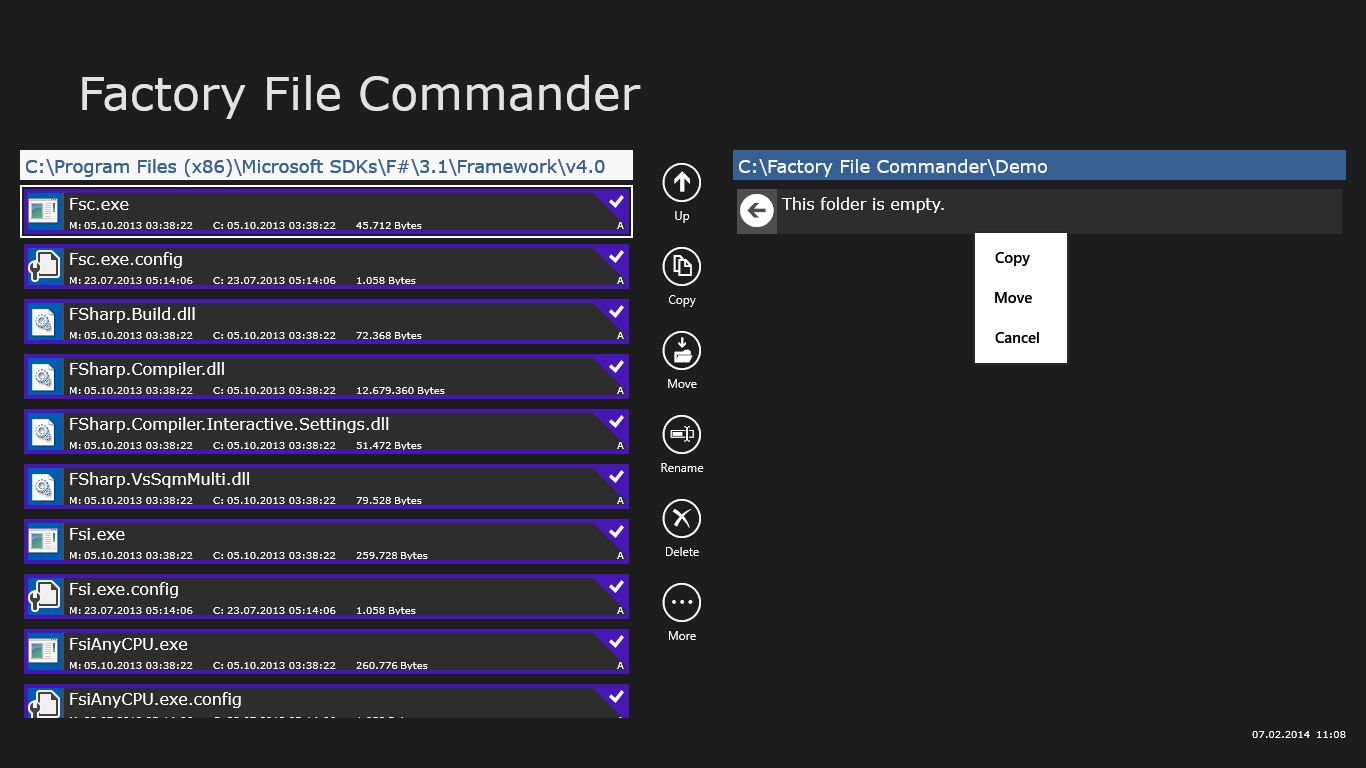Click the C:\Factory File Commander\Demo path header
This screenshot has height=768, width=1366.
tap(1038, 166)
